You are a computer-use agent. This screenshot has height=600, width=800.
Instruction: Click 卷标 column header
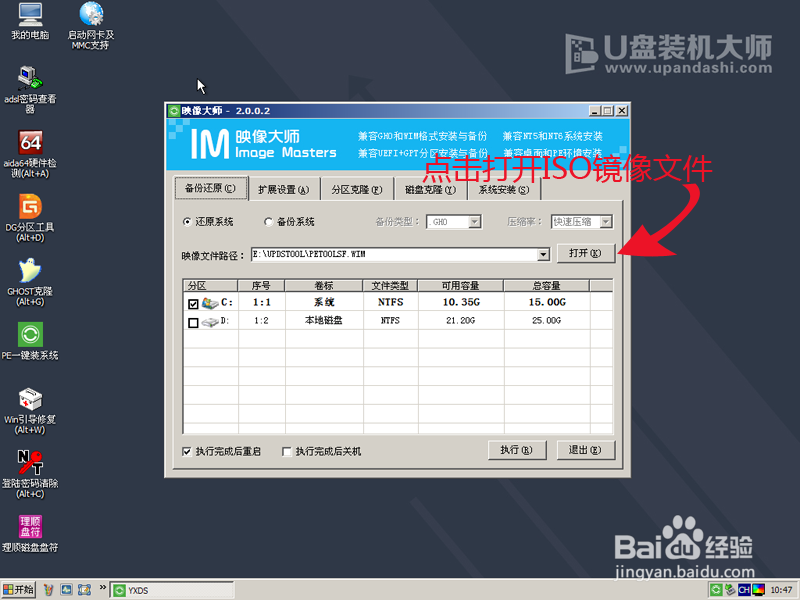click(x=323, y=286)
